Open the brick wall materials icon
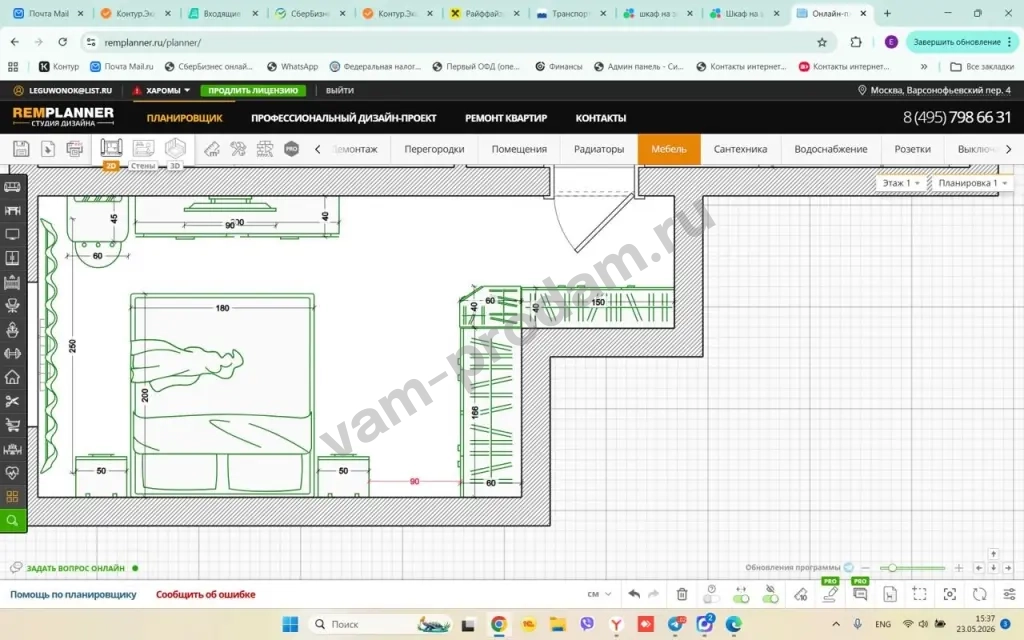This screenshot has width=1024, height=640. (x=264, y=149)
